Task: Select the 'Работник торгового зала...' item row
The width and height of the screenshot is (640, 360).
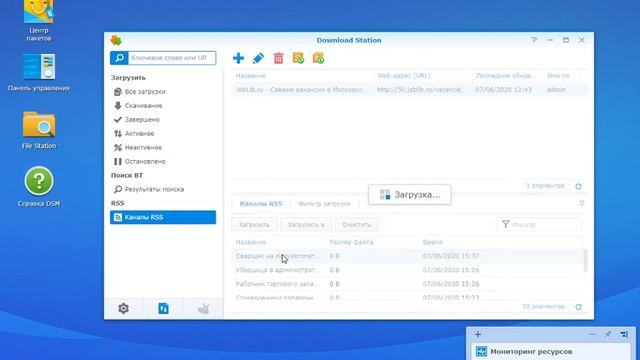Action: 407,284
